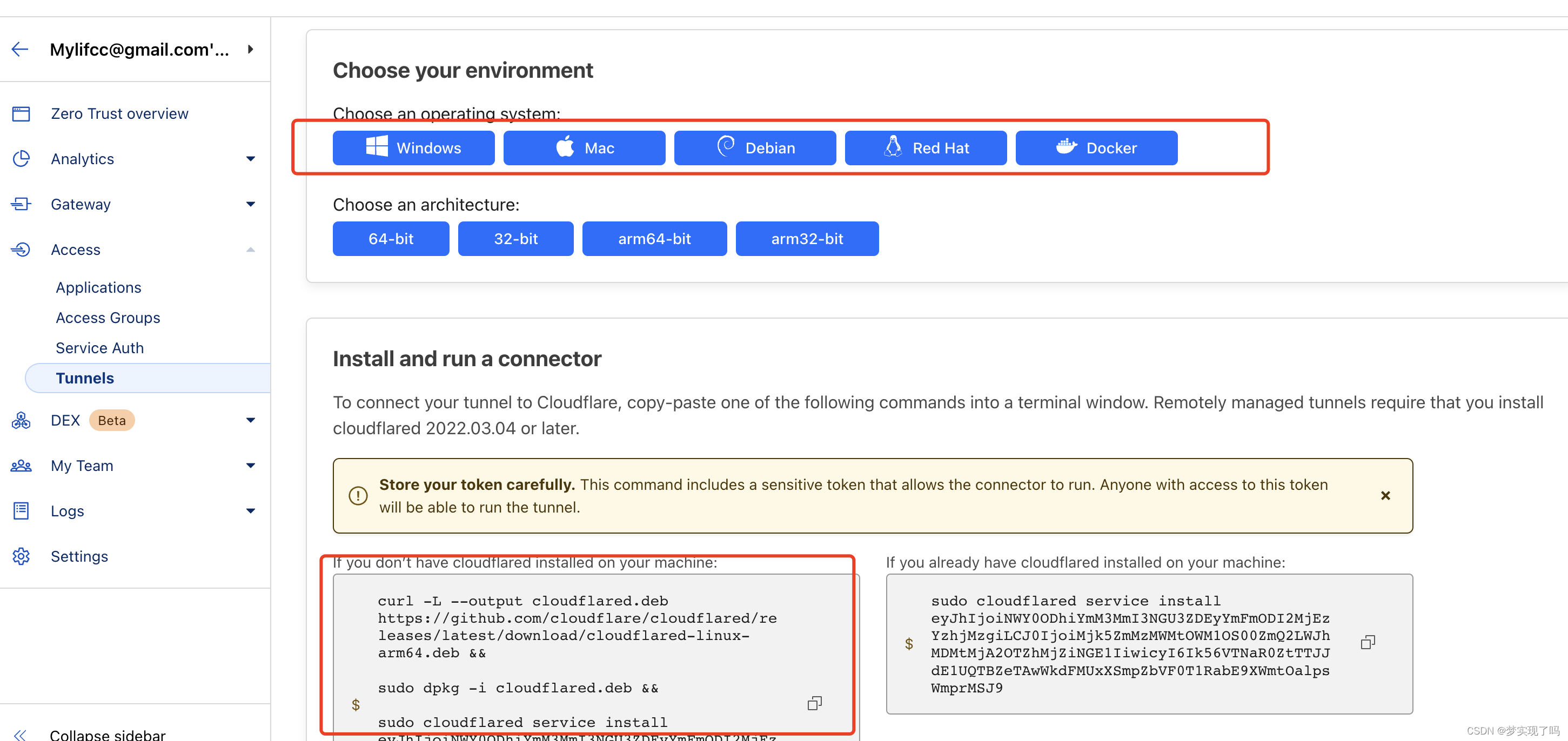The image size is (1568, 741).
Task: Click the Access arrow icon in sidebar
Action: 250,250
